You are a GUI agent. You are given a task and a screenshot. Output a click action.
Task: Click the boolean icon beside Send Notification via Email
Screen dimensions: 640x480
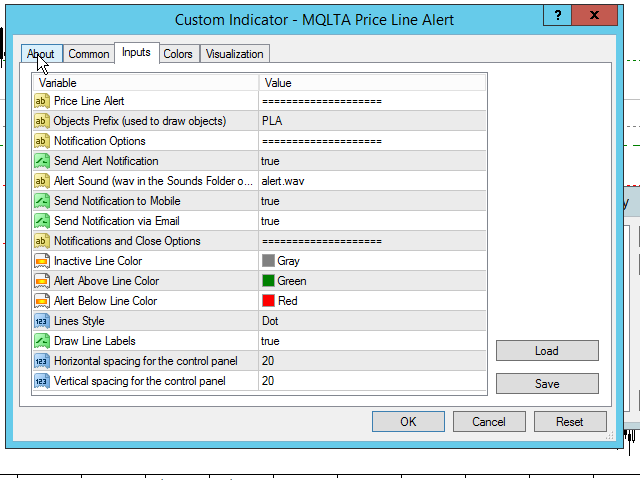(x=42, y=221)
